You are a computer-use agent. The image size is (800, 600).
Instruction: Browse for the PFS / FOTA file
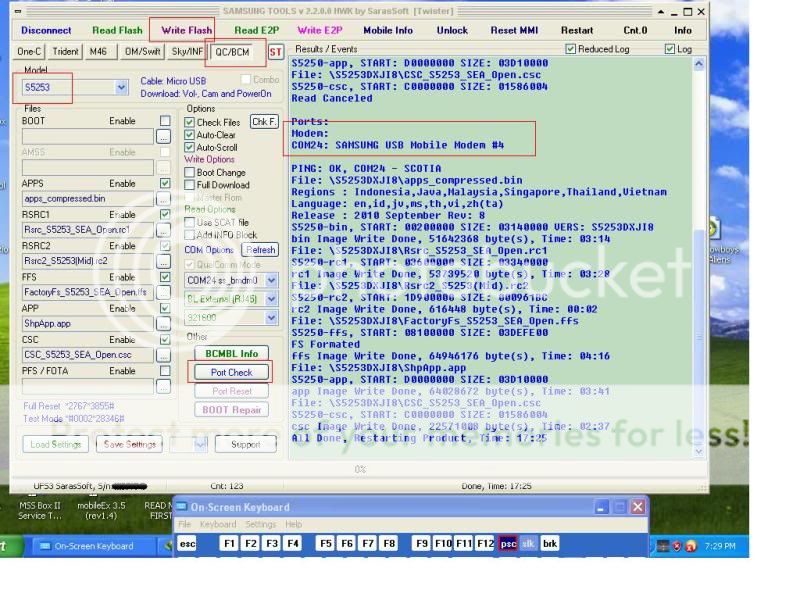click(x=163, y=387)
